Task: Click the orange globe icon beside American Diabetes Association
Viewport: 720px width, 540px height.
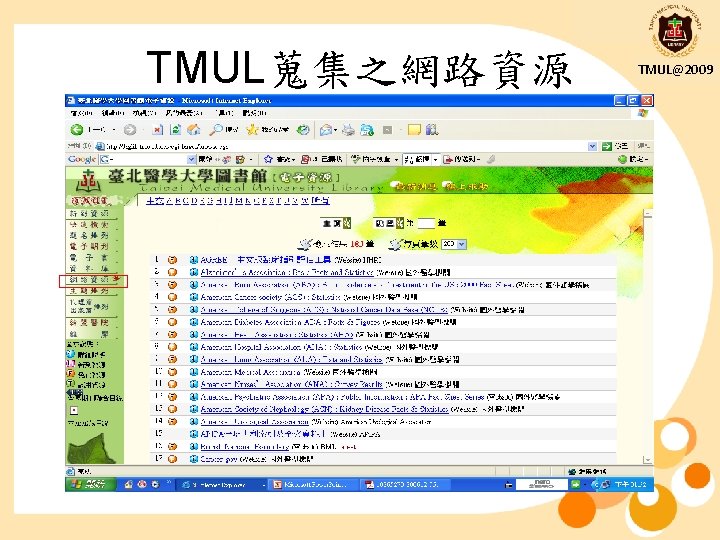Action: coord(173,322)
